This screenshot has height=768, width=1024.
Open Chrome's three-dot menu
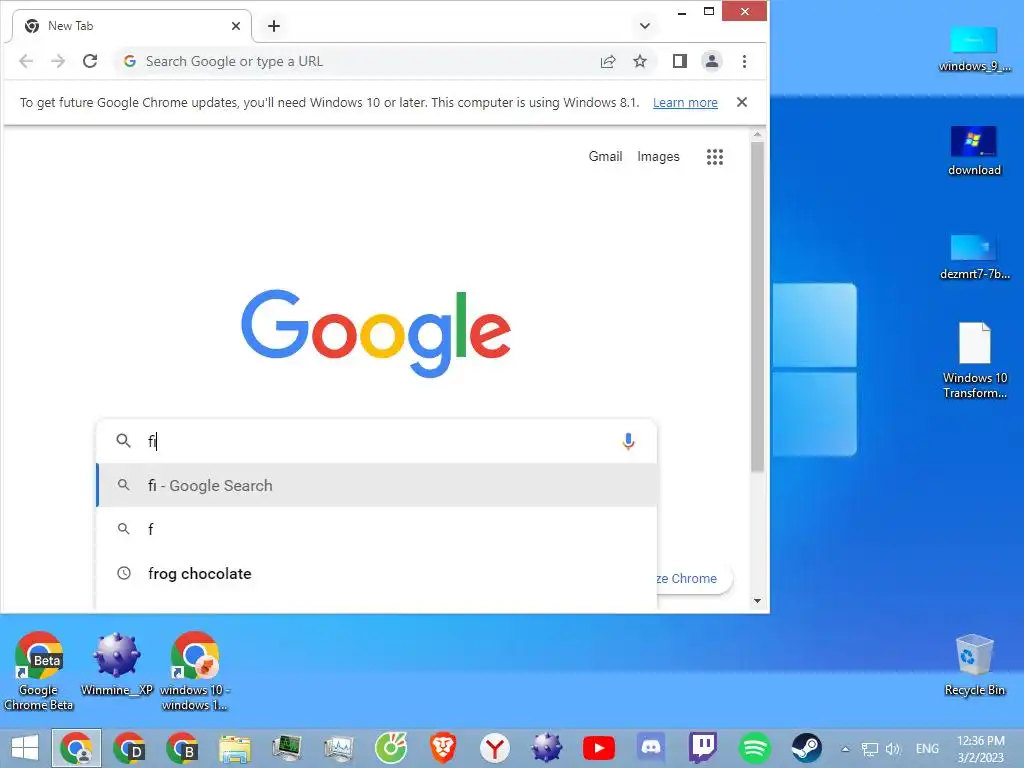pyautogui.click(x=744, y=61)
